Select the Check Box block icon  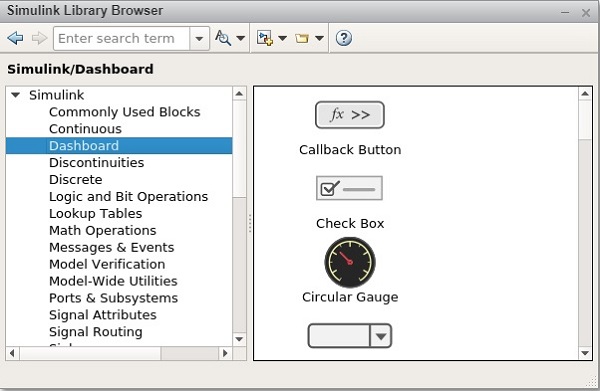(x=349, y=188)
